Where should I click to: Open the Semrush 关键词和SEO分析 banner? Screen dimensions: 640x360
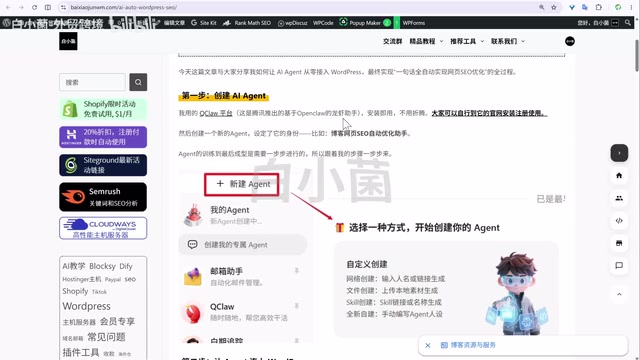tap(103, 197)
